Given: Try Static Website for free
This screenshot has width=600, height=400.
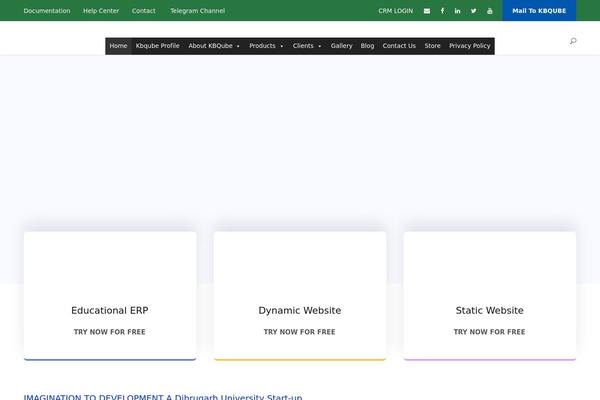Looking at the screenshot, I should tap(489, 332).
